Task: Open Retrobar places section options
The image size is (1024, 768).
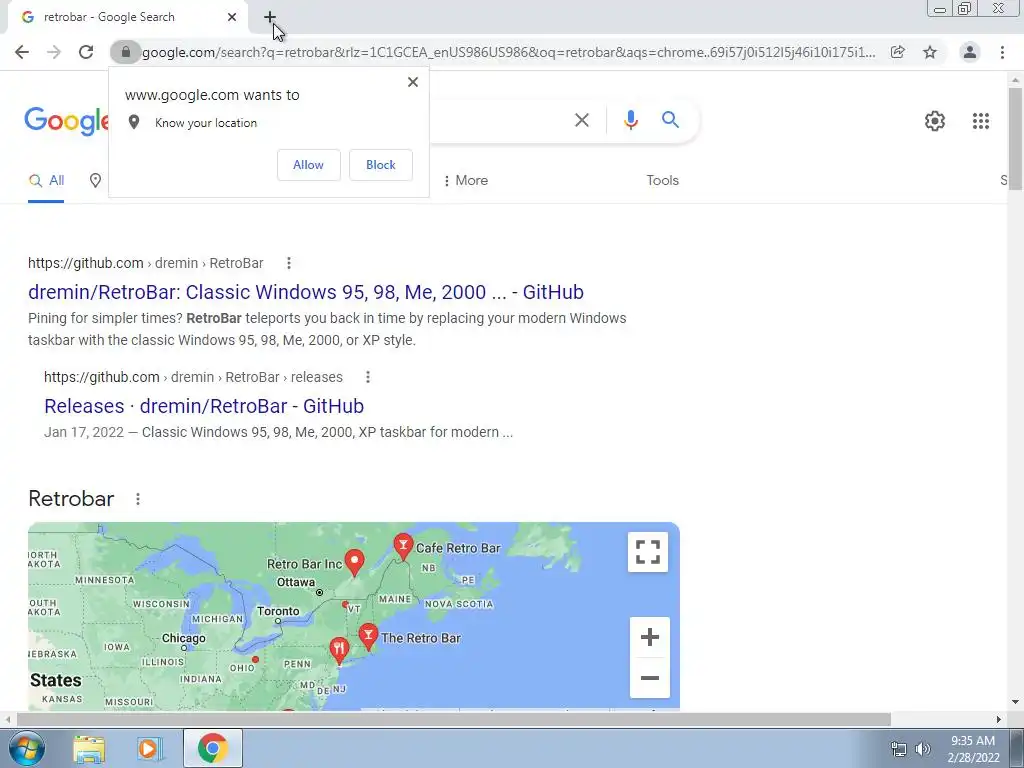Action: 138,499
